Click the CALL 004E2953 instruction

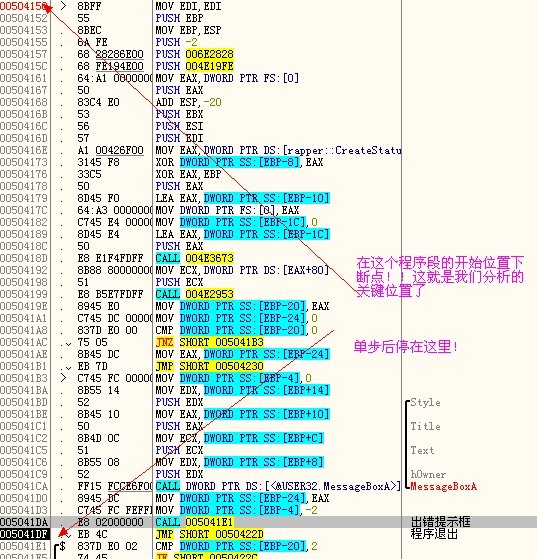(195, 294)
